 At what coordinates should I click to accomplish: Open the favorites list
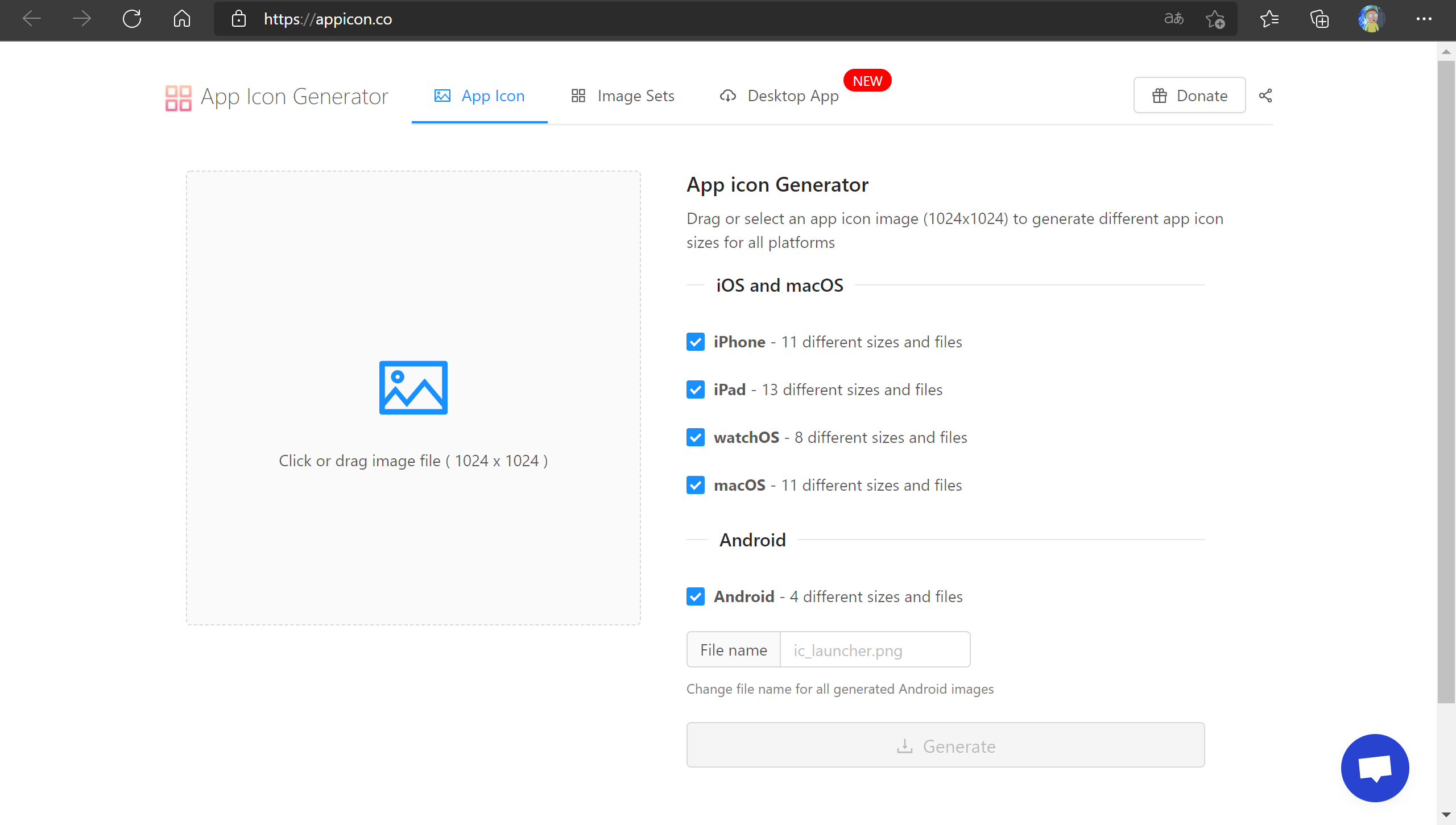tap(1269, 19)
